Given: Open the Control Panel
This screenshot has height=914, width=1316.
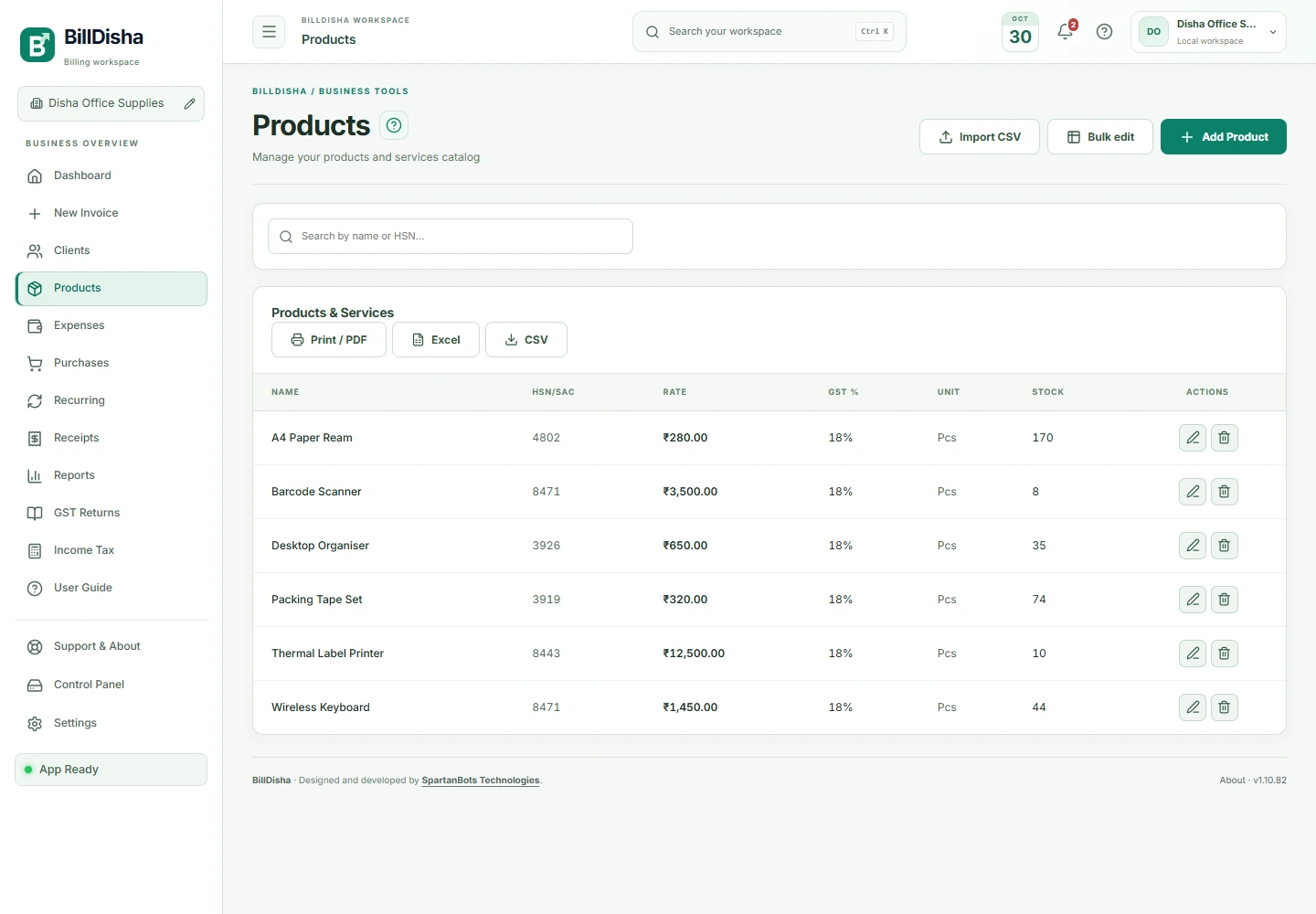Looking at the screenshot, I should tap(111, 685).
